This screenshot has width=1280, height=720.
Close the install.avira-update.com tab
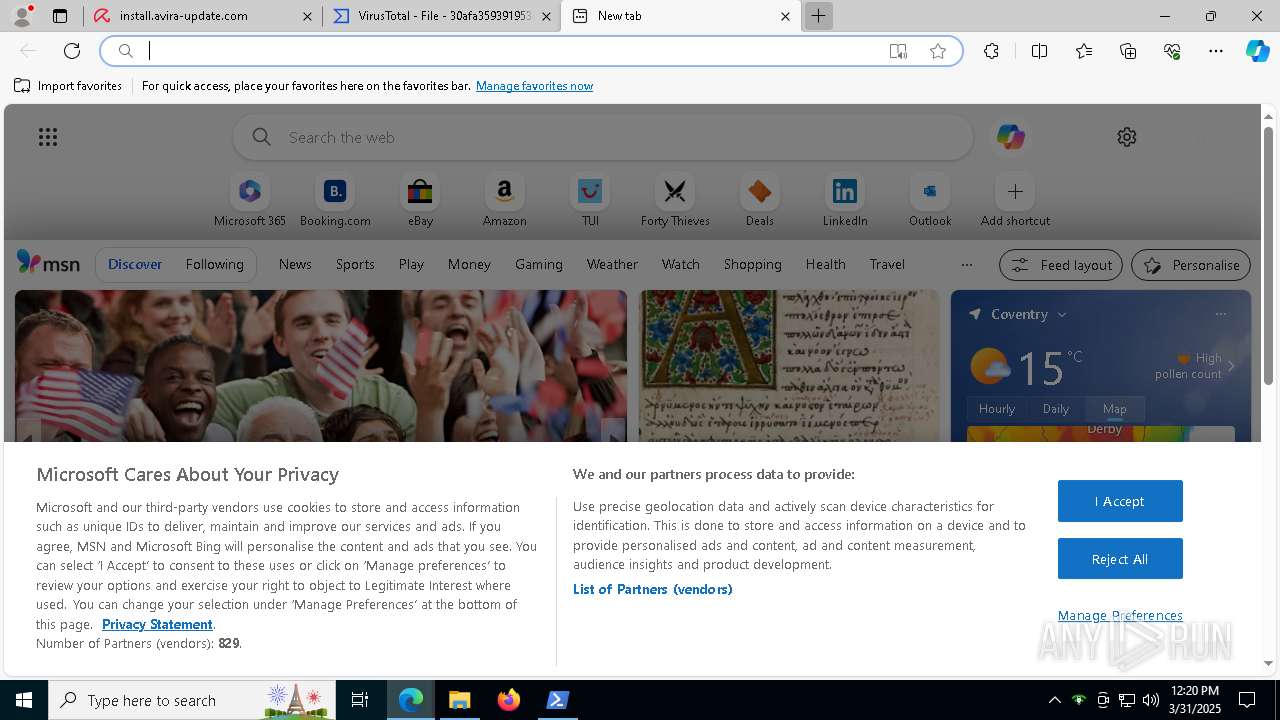pos(306,16)
